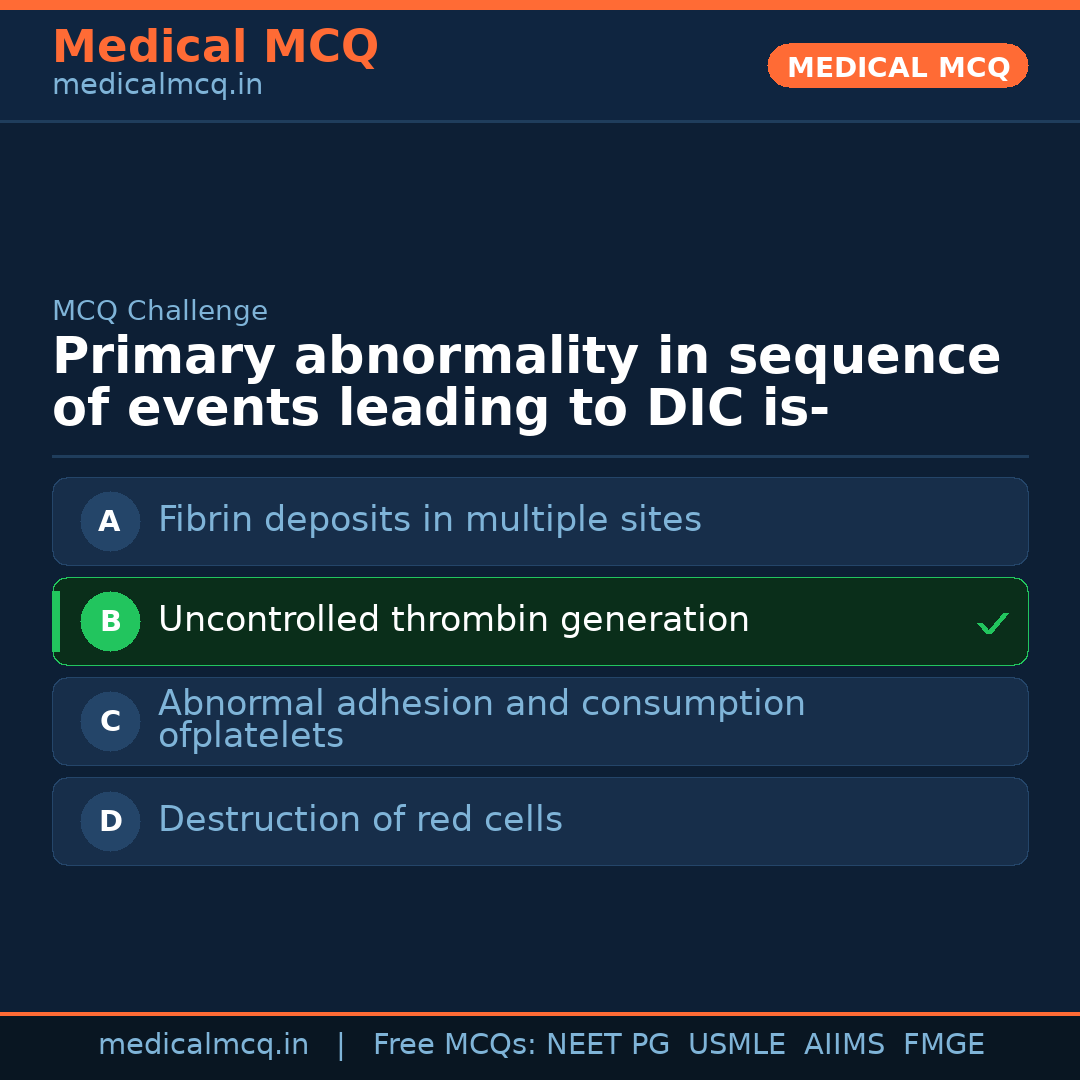
Task: Open the medicalmcq.in link in the footer
Action: (x=203, y=1045)
